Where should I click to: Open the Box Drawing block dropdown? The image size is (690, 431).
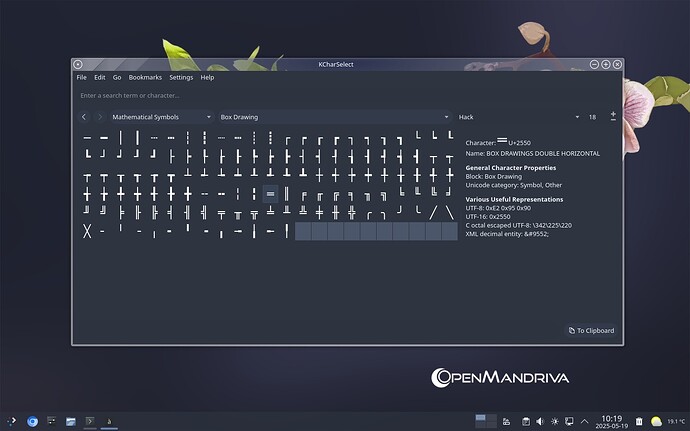pyautogui.click(x=335, y=117)
